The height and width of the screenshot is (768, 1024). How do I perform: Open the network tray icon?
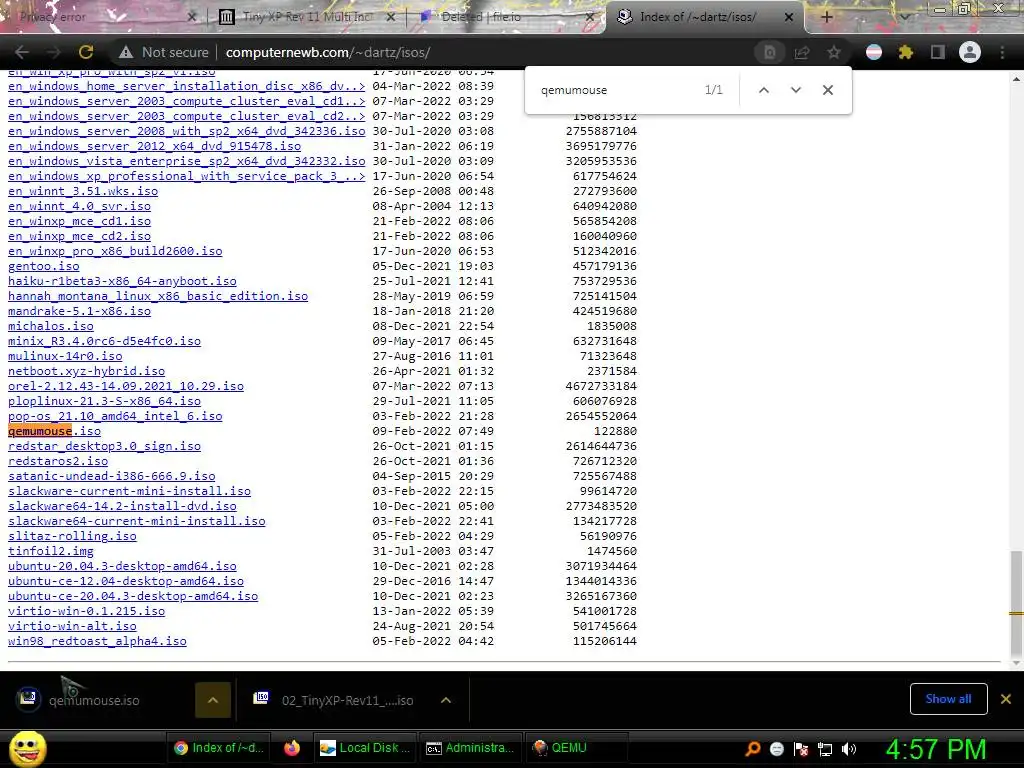pyautogui.click(x=825, y=749)
